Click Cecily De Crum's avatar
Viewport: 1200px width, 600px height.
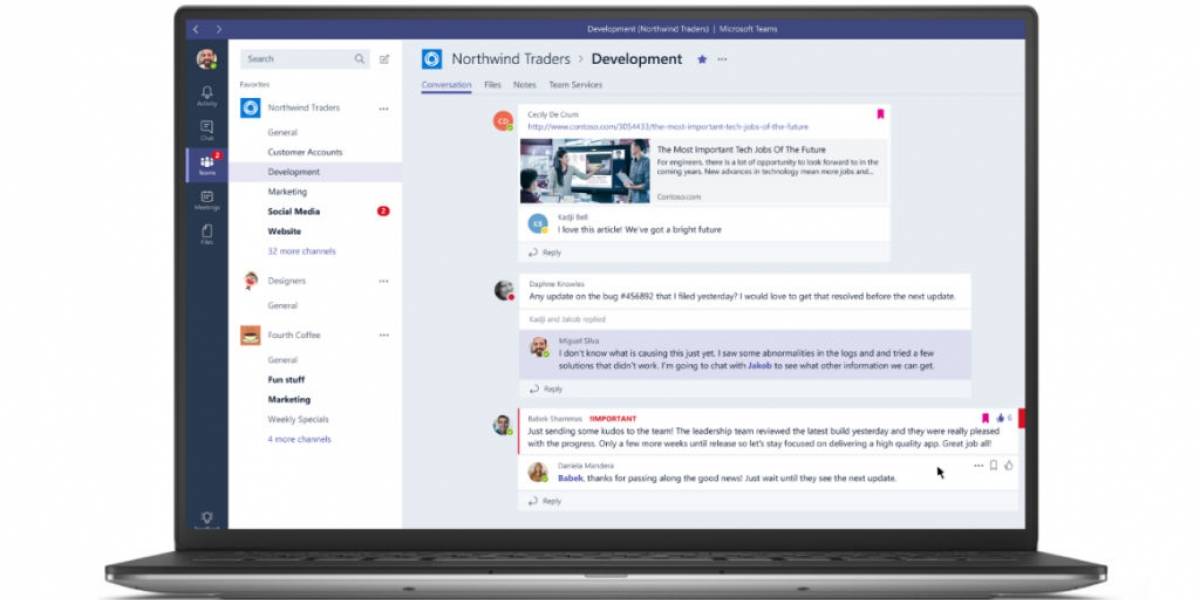pos(504,122)
